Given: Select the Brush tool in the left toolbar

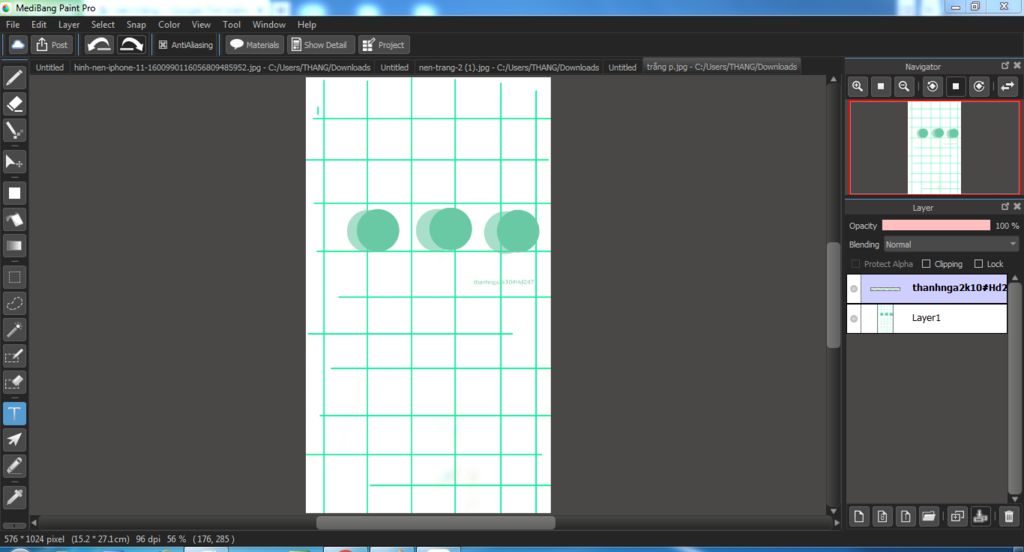Looking at the screenshot, I should click(14, 78).
